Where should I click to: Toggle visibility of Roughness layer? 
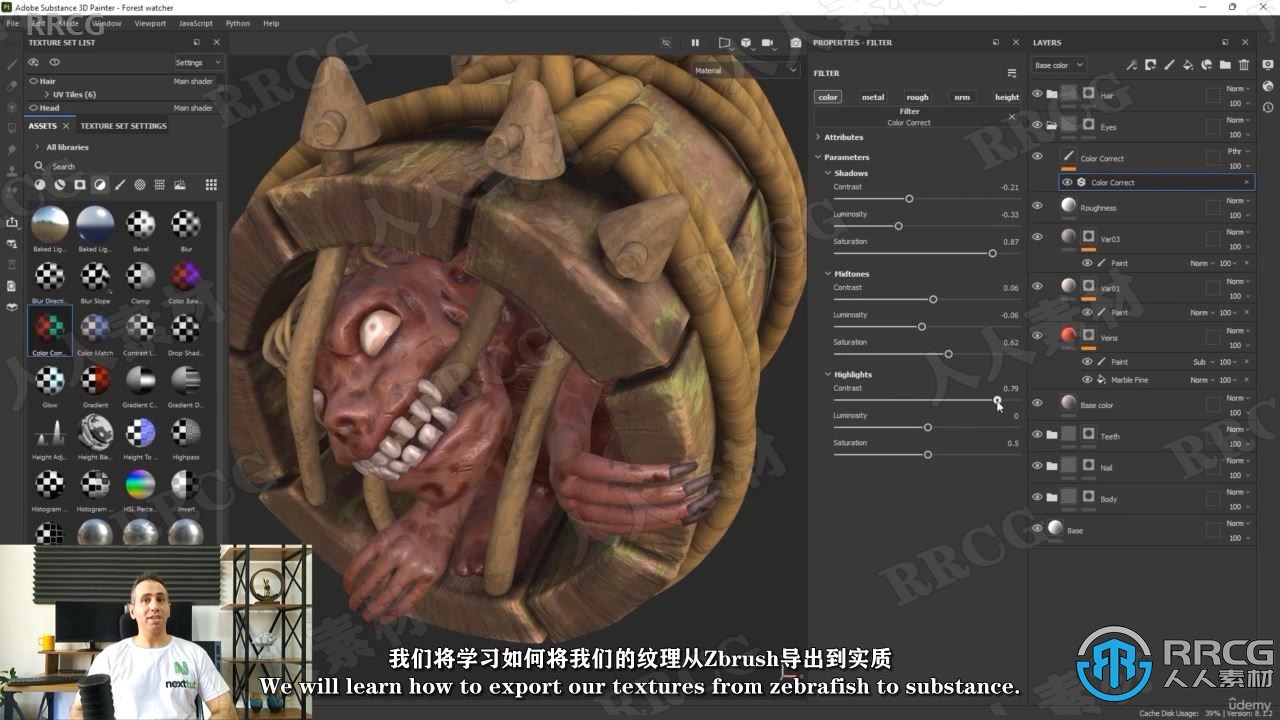pyautogui.click(x=1037, y=206)
